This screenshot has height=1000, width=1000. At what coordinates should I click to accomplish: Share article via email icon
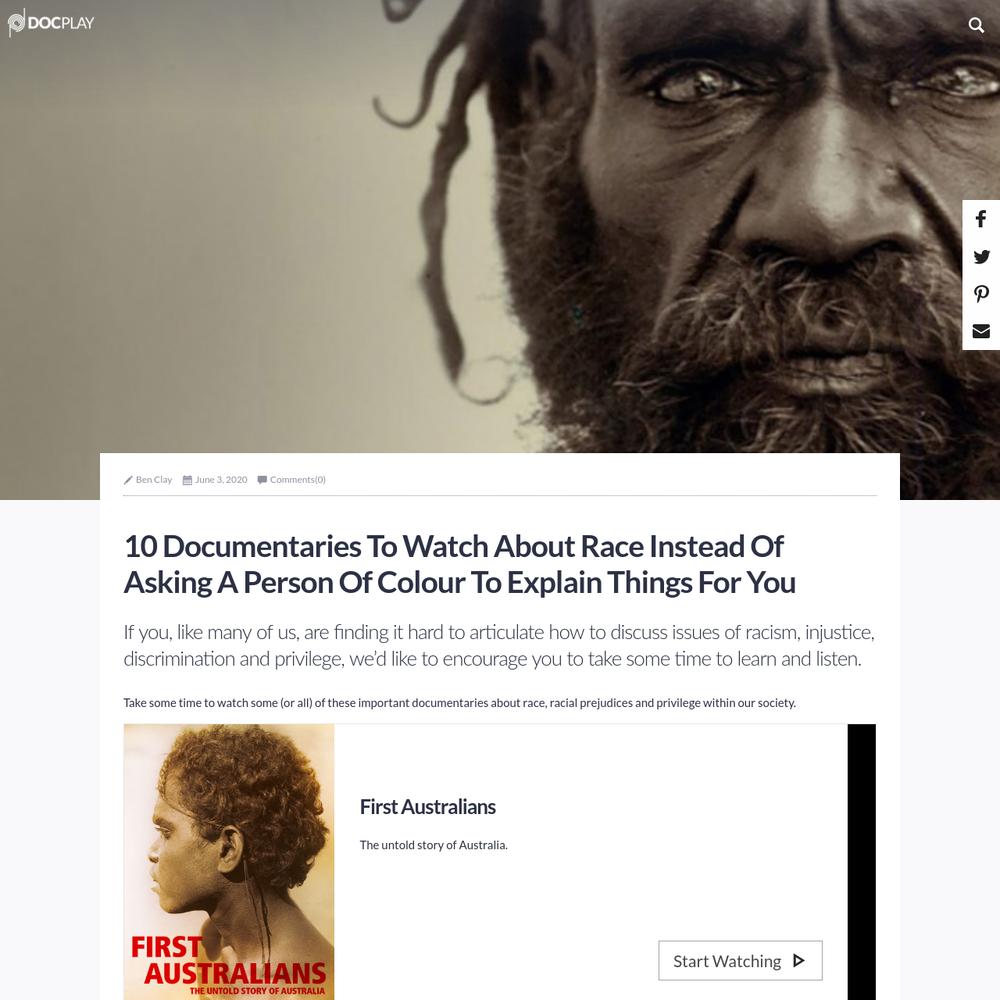pos(981,331)
